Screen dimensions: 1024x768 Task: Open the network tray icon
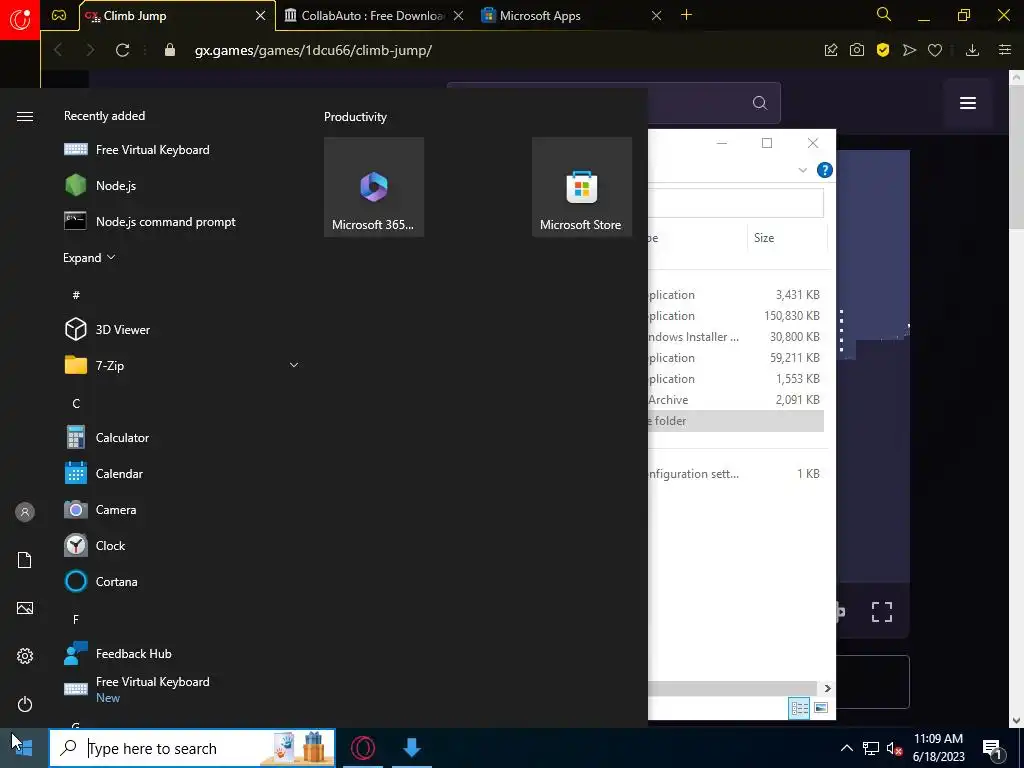click(x=871, y=748)
